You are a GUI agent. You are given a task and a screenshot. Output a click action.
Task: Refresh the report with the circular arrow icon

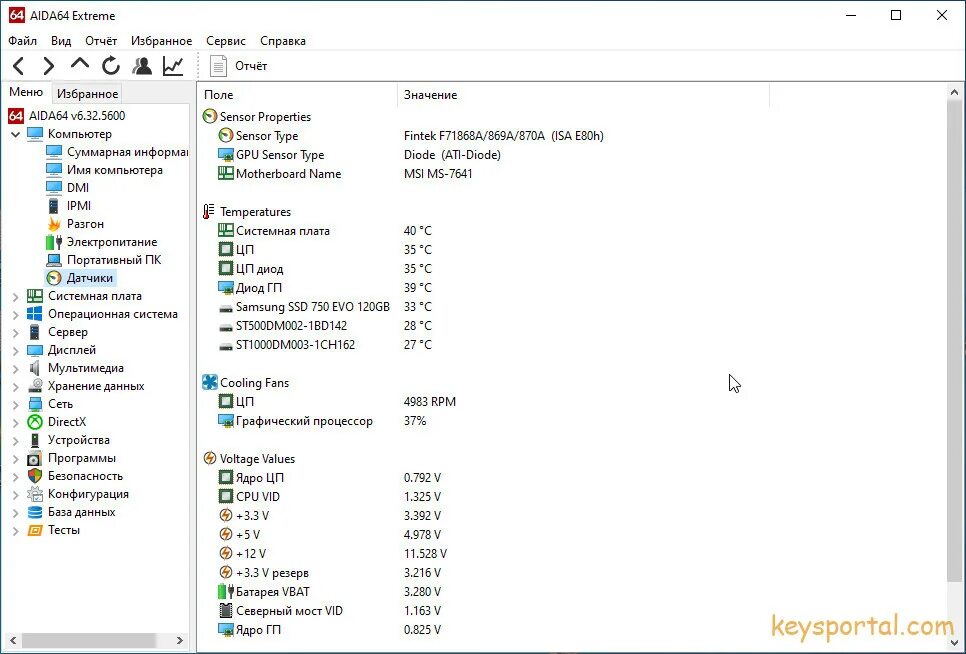click(111, 65)
